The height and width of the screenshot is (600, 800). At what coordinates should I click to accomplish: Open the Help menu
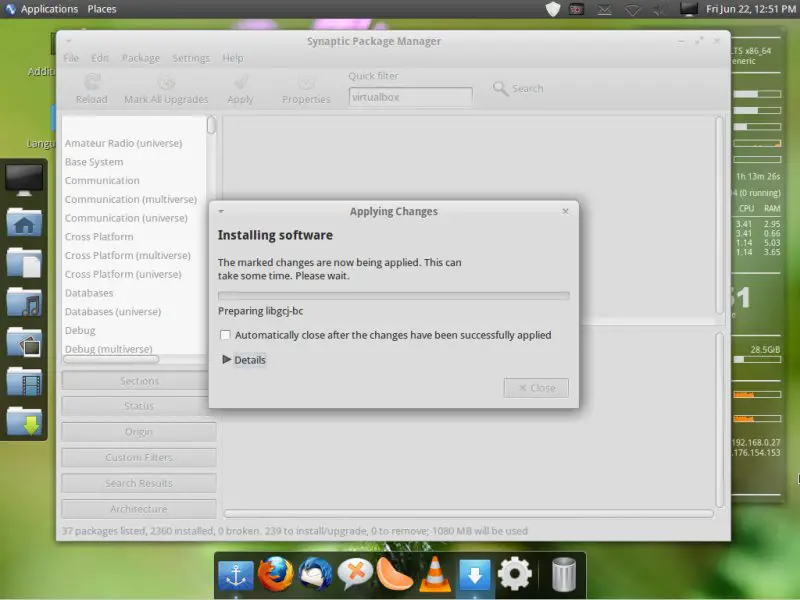[233, 58]
